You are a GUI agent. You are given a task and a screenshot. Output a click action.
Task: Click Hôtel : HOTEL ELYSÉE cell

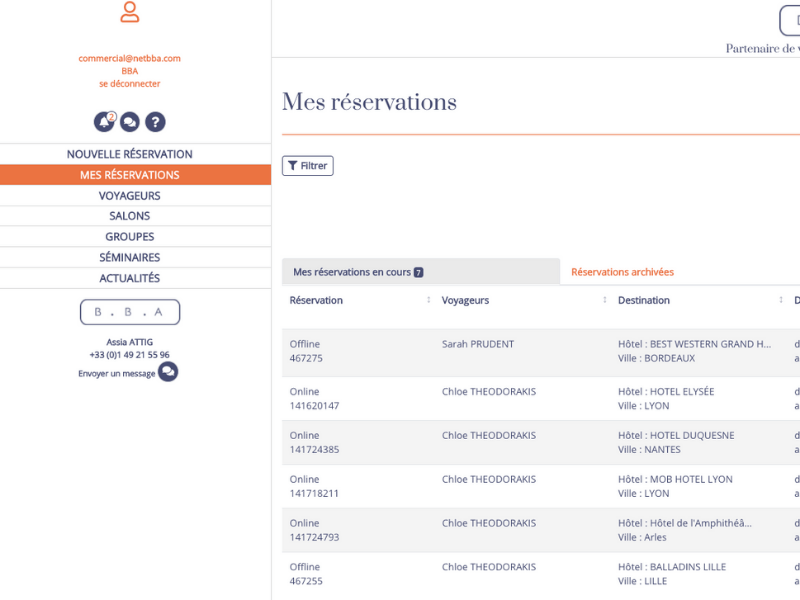(666, 391)
